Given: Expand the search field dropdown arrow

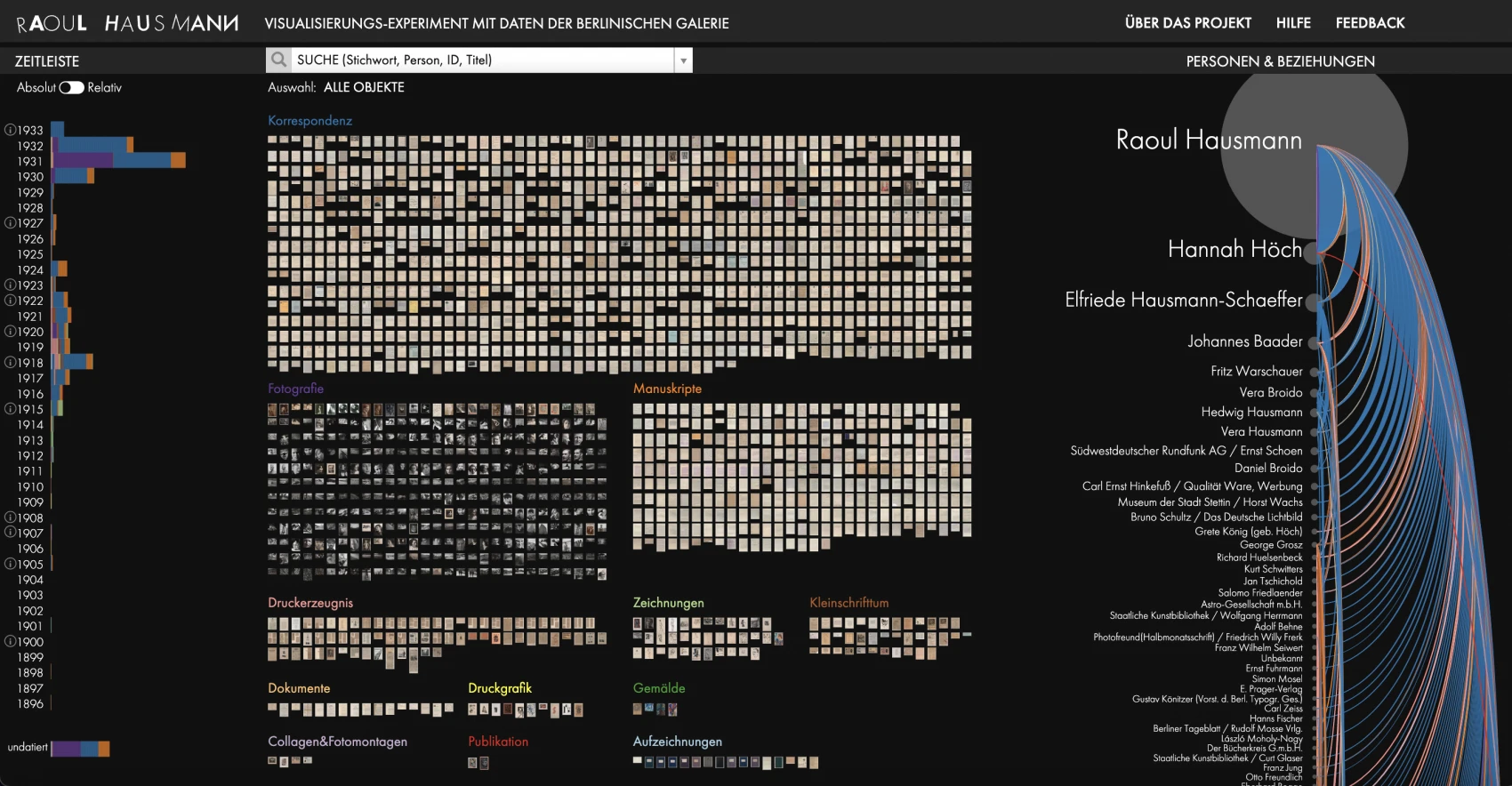Looking at the screenshot, I should click(x=683, y=60).
